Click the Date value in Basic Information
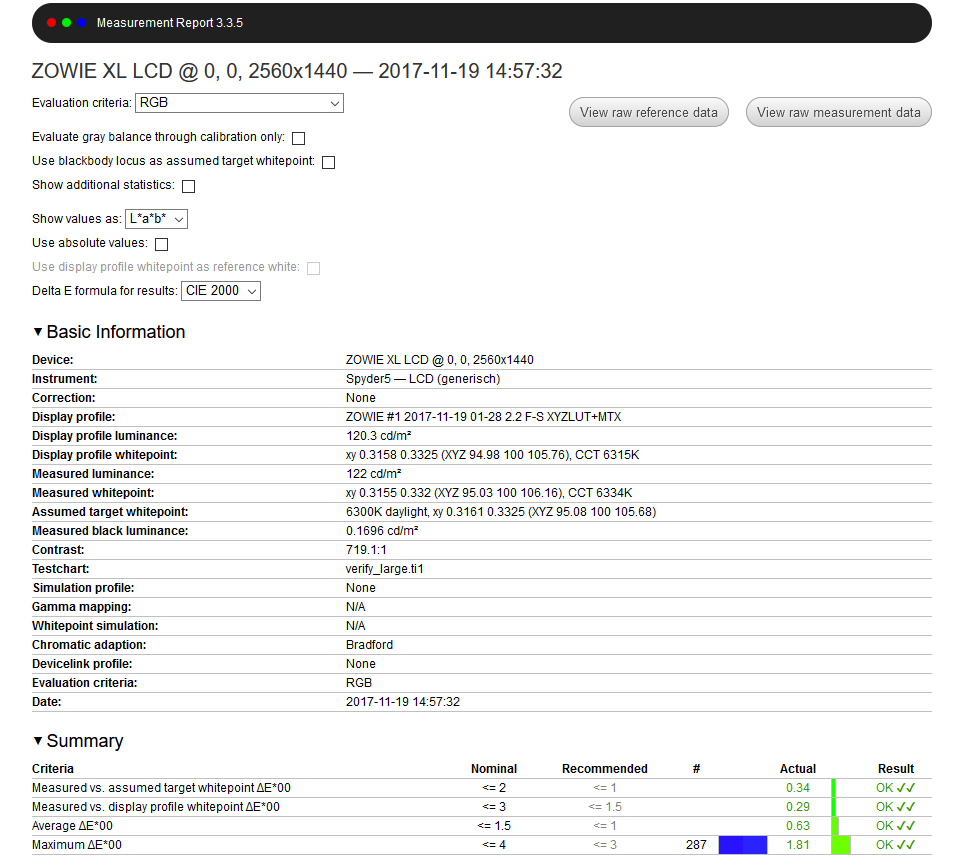Image resolution: width=973 pixels, height=867 pixels. coord(403,702)
